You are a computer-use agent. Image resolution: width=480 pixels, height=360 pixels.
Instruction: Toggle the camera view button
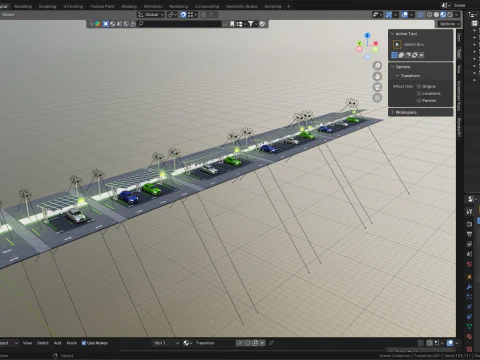pyautogui.click(x=377, y=87)
